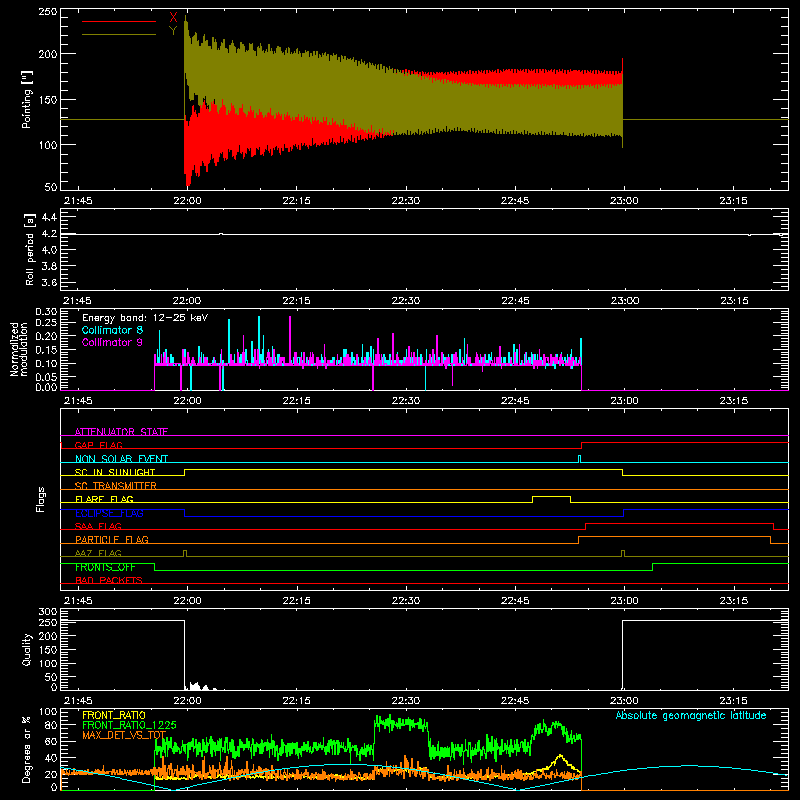This screenshot has width=800, height=800.
Task: Select the yellow FRONT_RATIO legend entry
Action: (114, 715)
